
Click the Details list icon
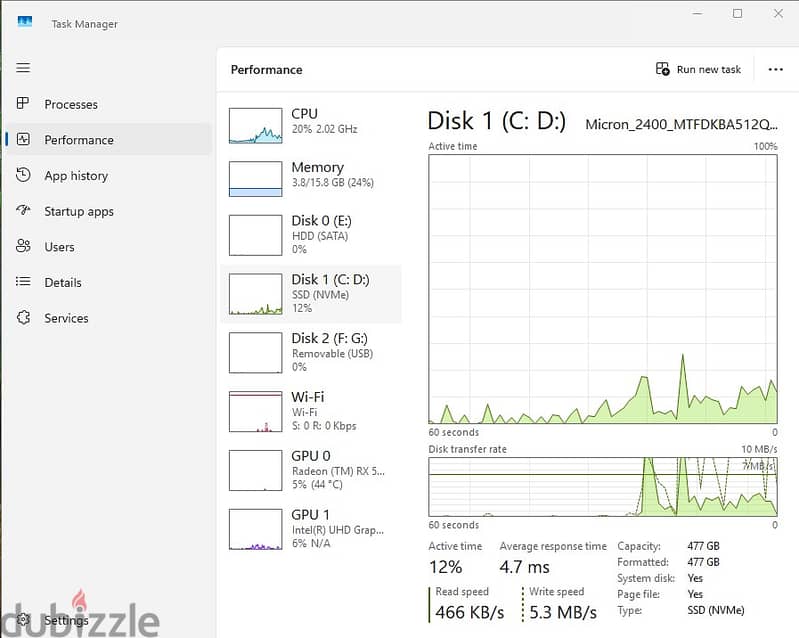pyautogui.click(x=23, y=281)
